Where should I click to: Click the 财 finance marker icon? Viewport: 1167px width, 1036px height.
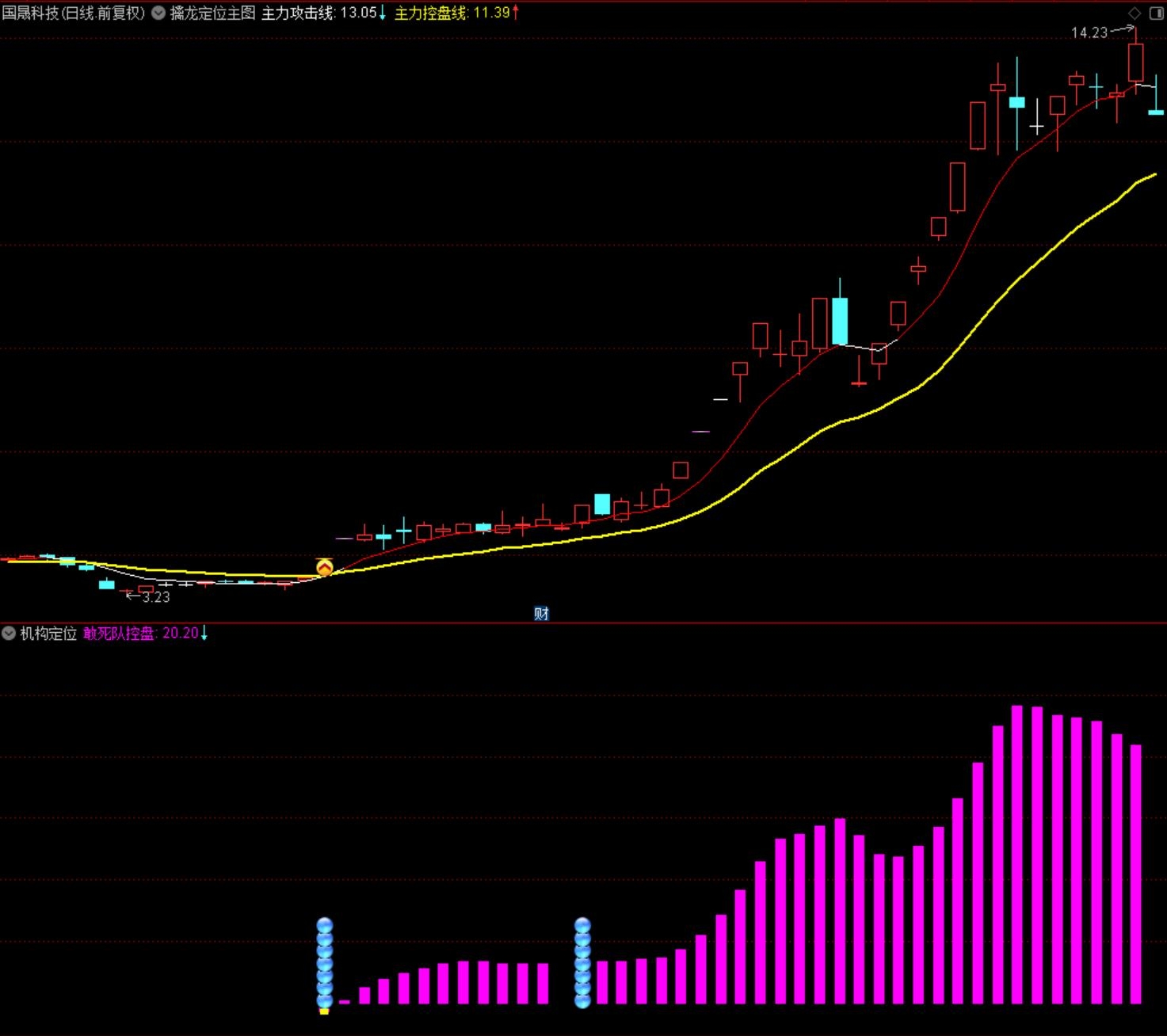[541, 613]
